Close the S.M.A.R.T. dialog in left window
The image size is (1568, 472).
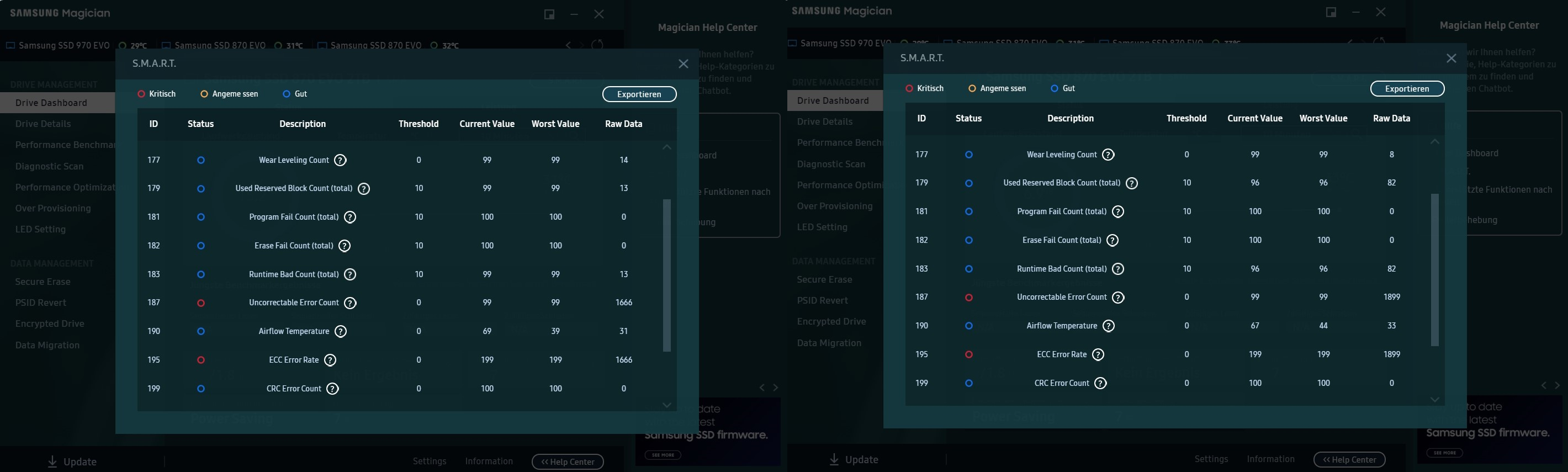[684, 64]
